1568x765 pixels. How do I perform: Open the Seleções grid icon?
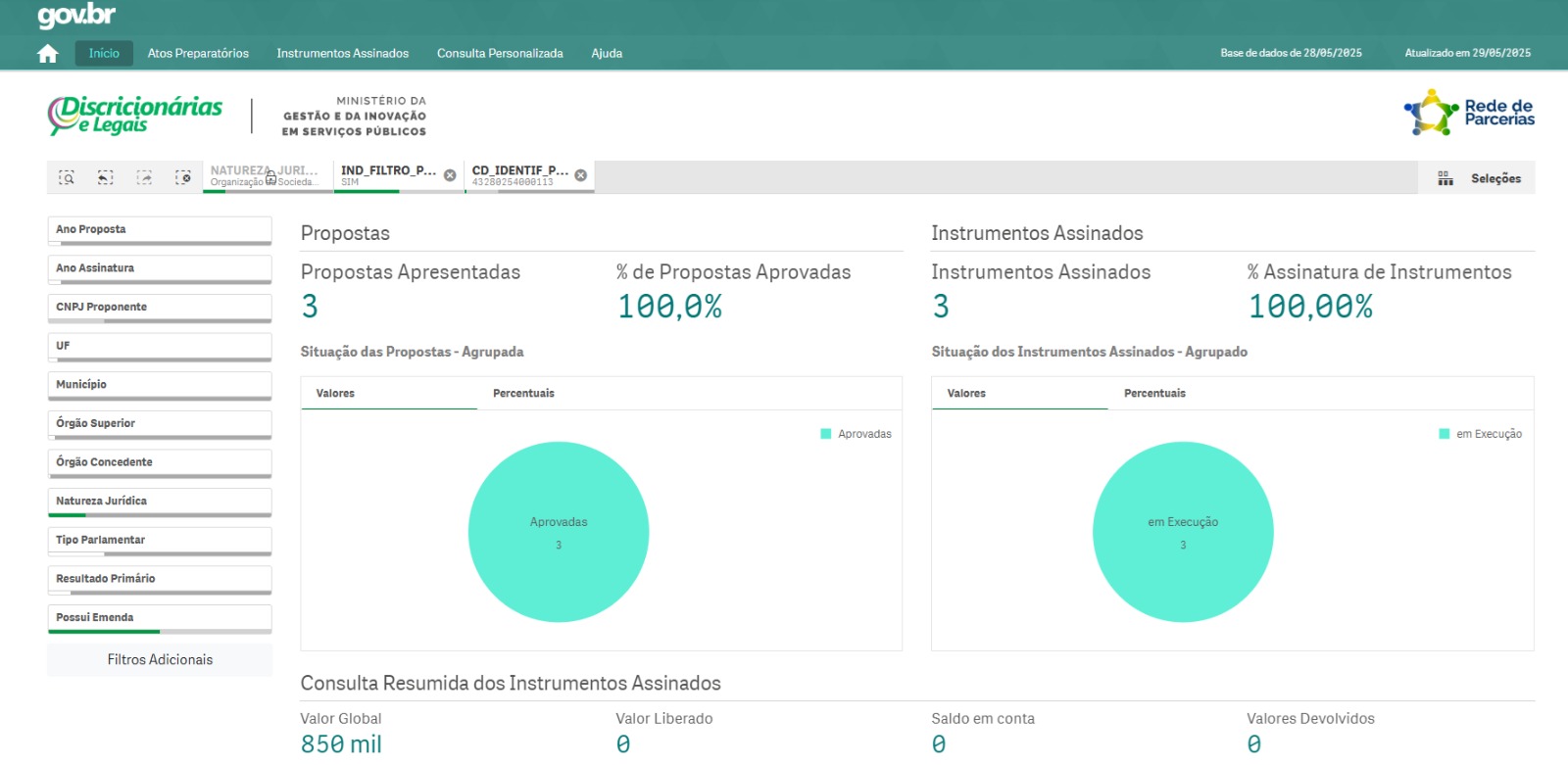click(1445, 178)
